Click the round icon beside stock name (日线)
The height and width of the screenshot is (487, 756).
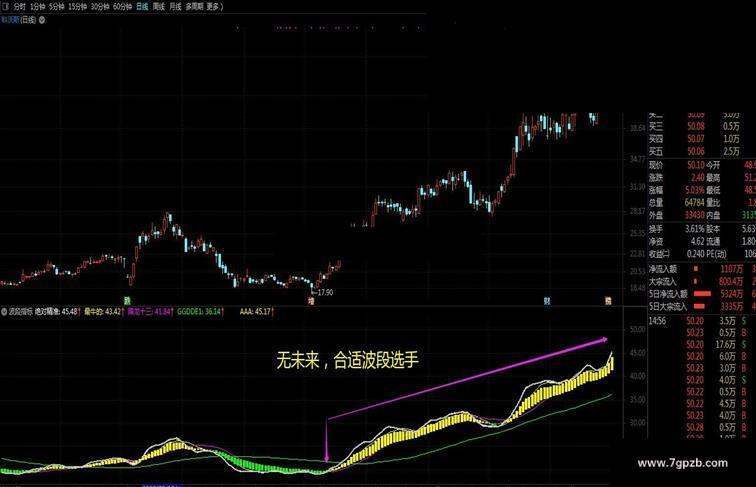point(42,20)
